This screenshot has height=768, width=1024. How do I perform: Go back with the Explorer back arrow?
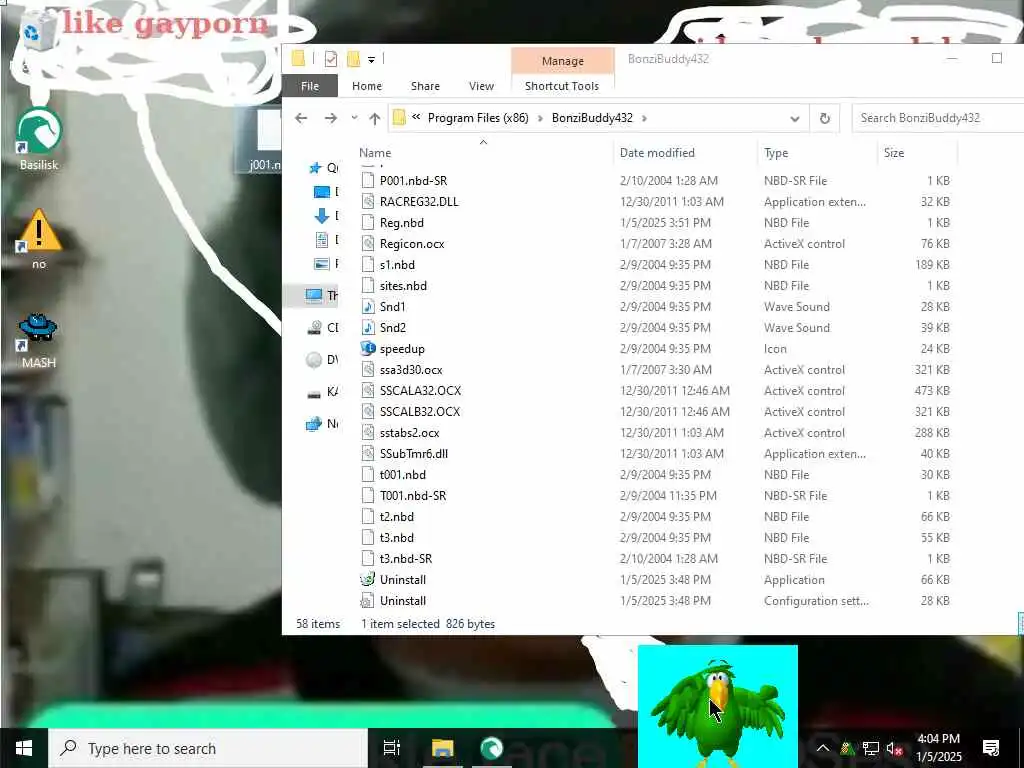301,118
